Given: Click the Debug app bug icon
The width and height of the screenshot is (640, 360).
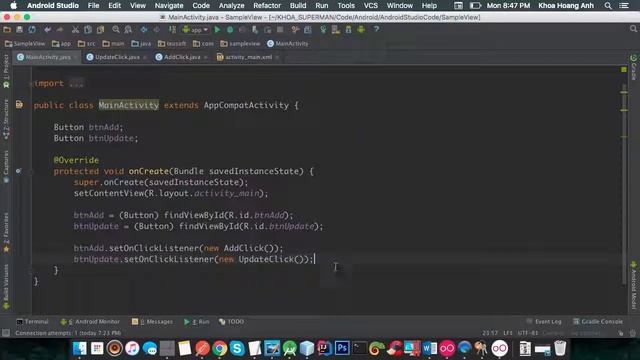Looking at the screenshot, I should tap(230, 29).
